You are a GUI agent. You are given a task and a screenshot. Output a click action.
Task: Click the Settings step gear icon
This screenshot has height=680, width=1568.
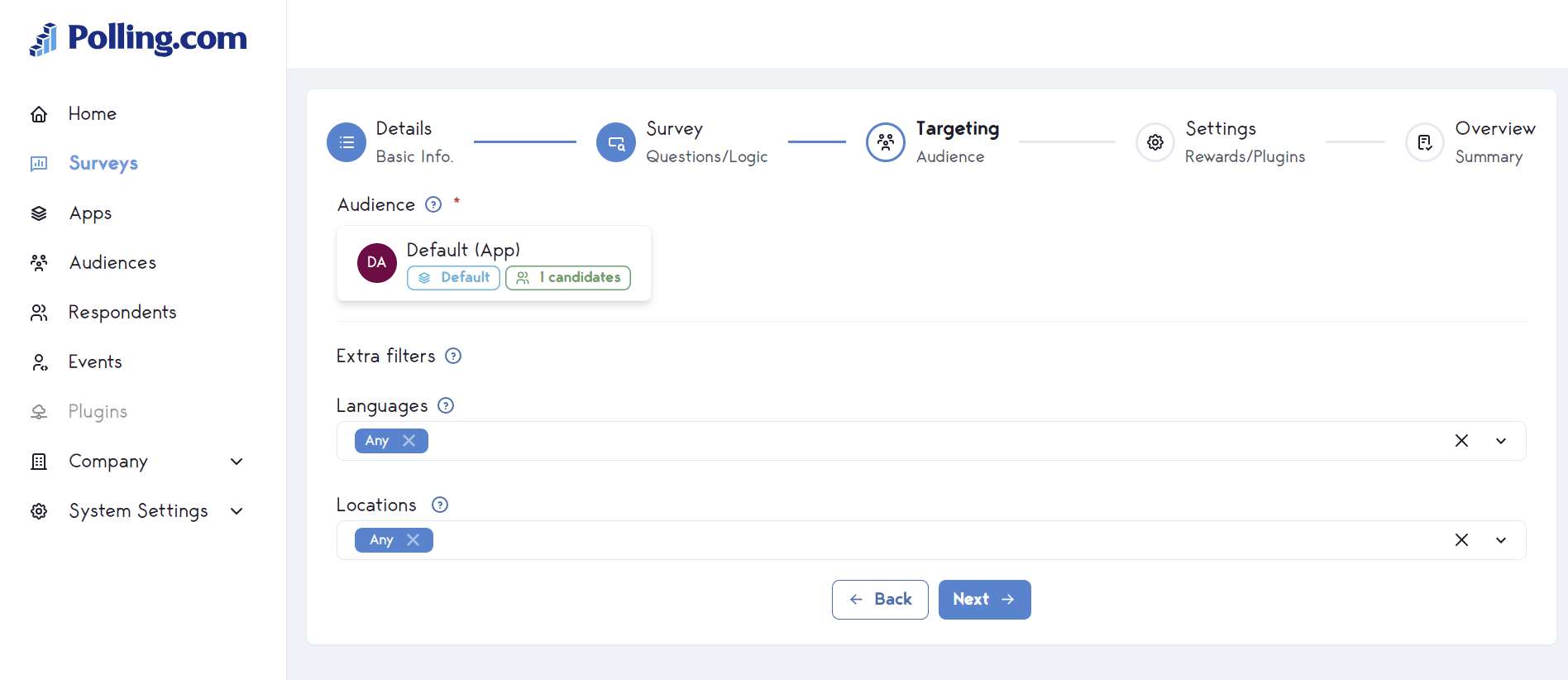[x=1155, y=142]
